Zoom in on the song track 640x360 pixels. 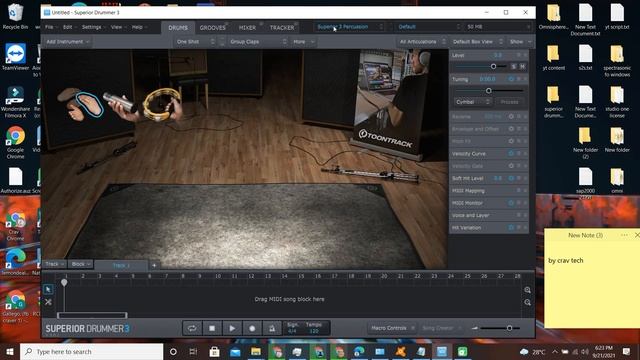(527, 290)
